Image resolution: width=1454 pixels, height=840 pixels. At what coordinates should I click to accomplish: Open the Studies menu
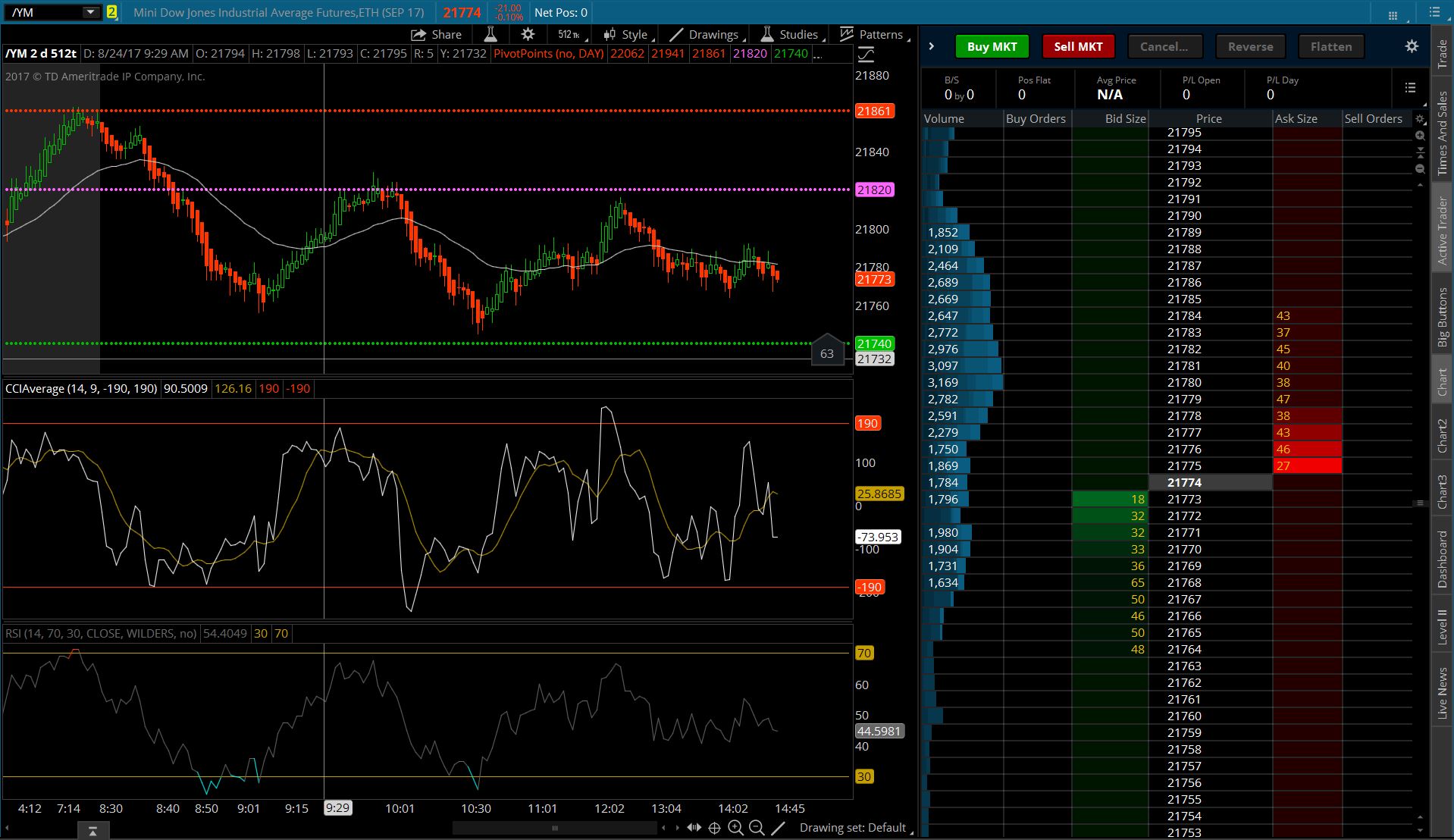[790, 35]
